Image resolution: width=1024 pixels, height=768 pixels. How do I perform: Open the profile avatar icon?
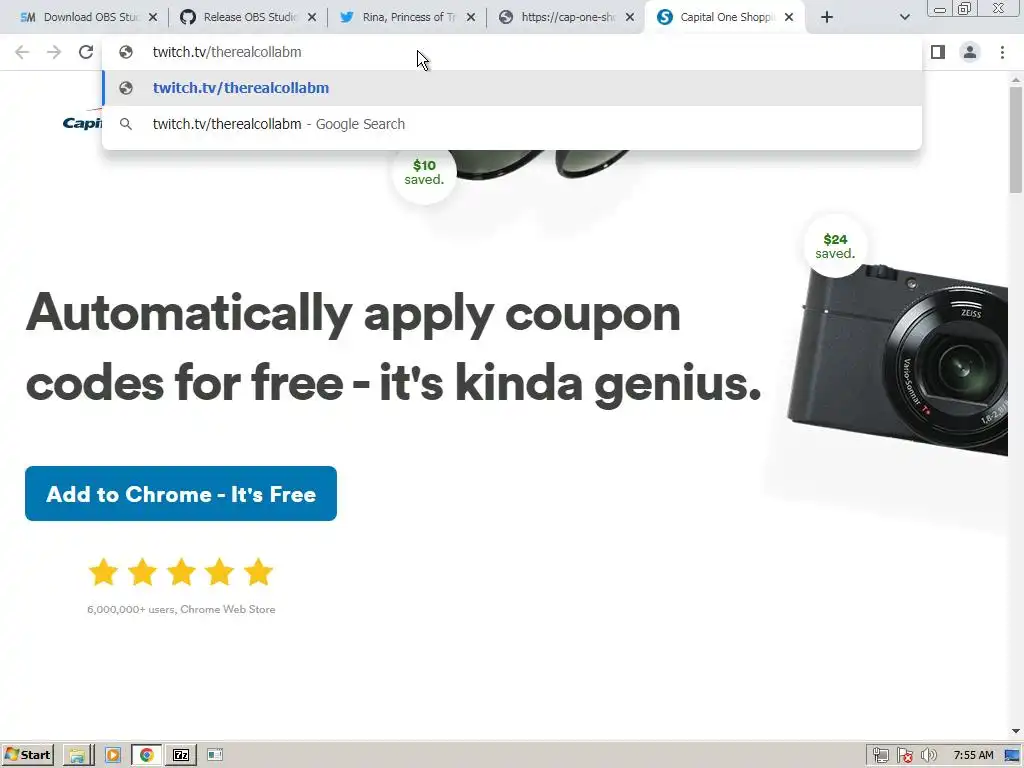pyautogui.click(x=970, y=52)
